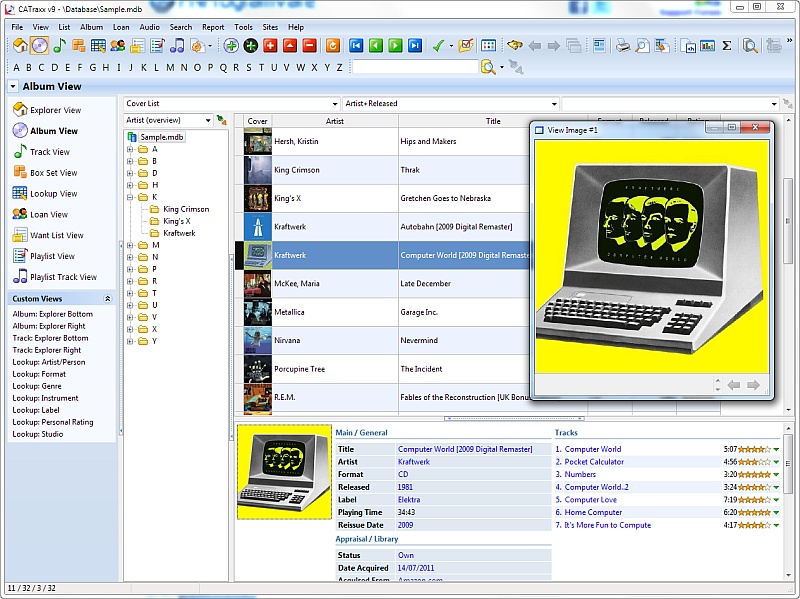The height and width of the screenshot is (599, 800).
Task: Click the green checkmark toolbar icon
Action: (x=438, y=46)
